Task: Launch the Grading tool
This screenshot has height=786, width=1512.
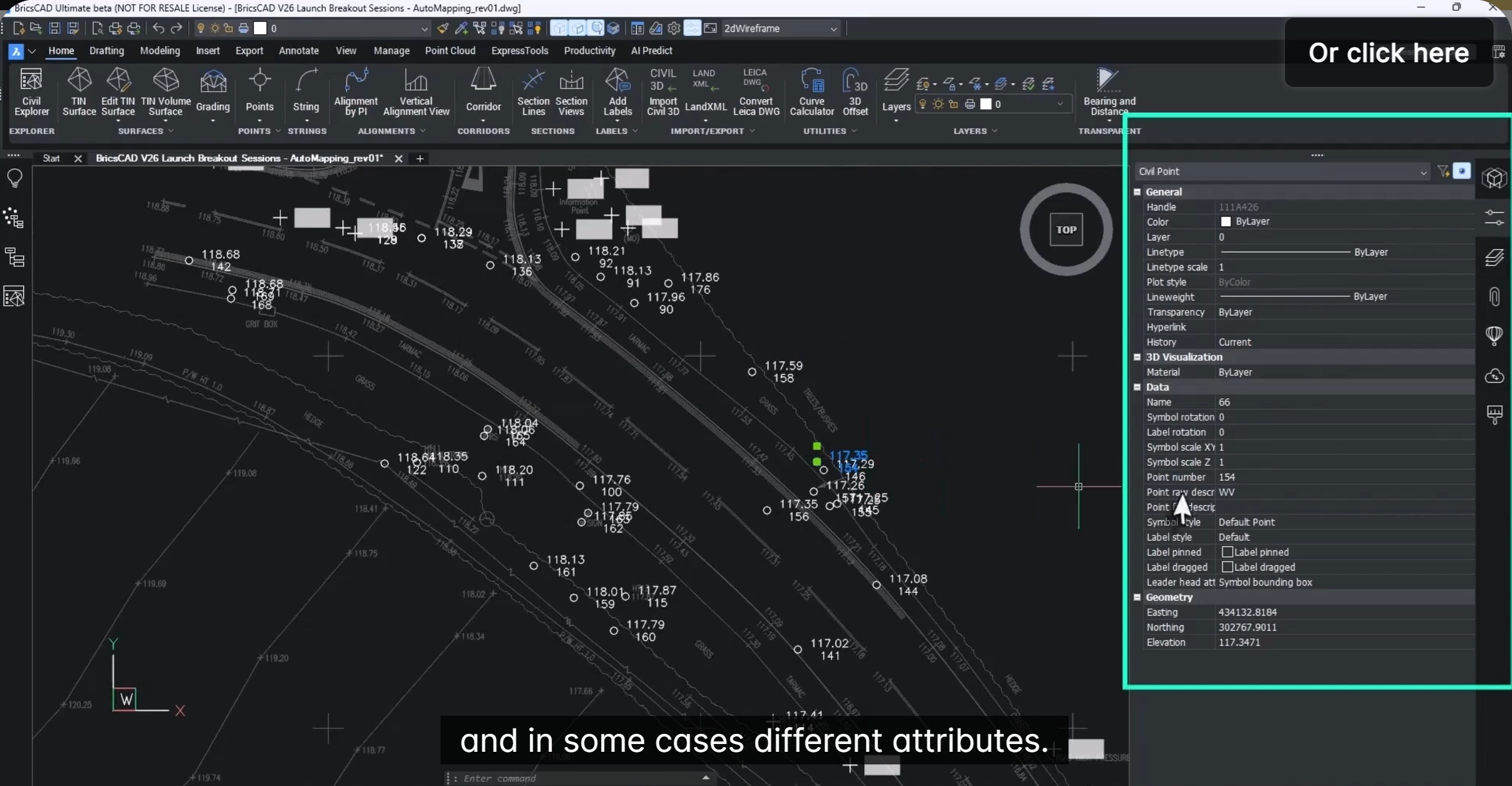Action: pyautogui.click(x=213, y=91)
